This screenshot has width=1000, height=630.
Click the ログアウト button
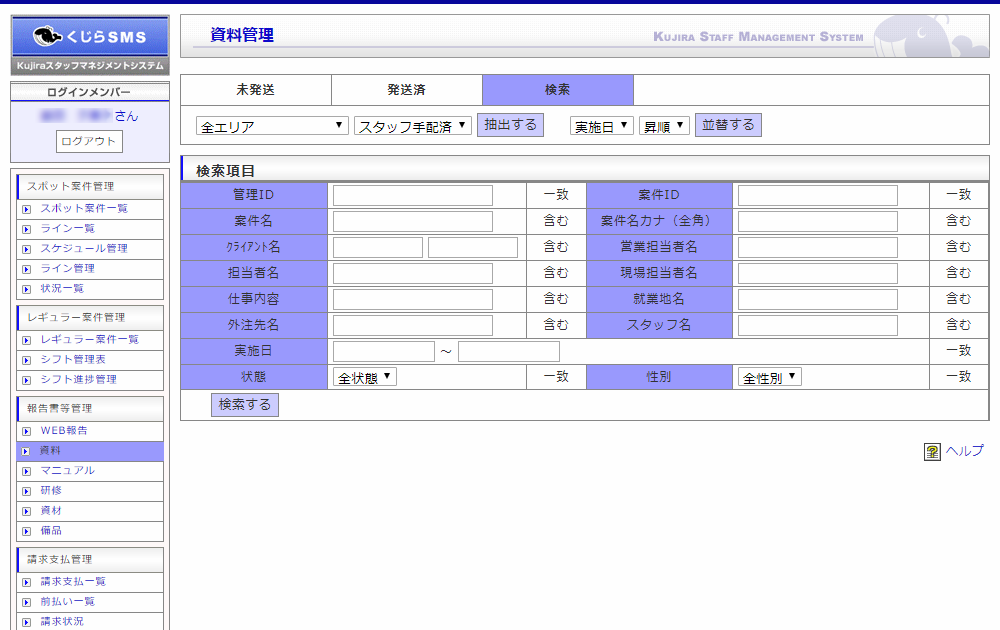[x=89, y=142]
